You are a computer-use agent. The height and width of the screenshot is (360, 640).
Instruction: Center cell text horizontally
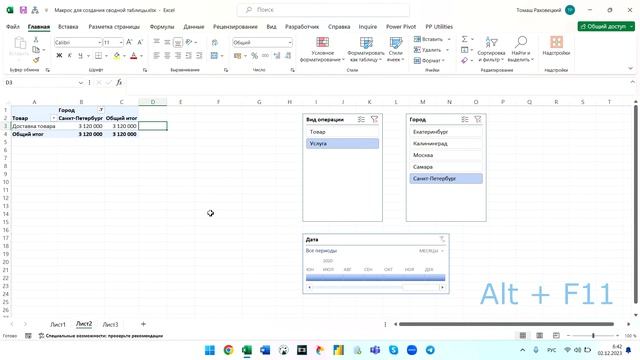(x=167, y=56)
